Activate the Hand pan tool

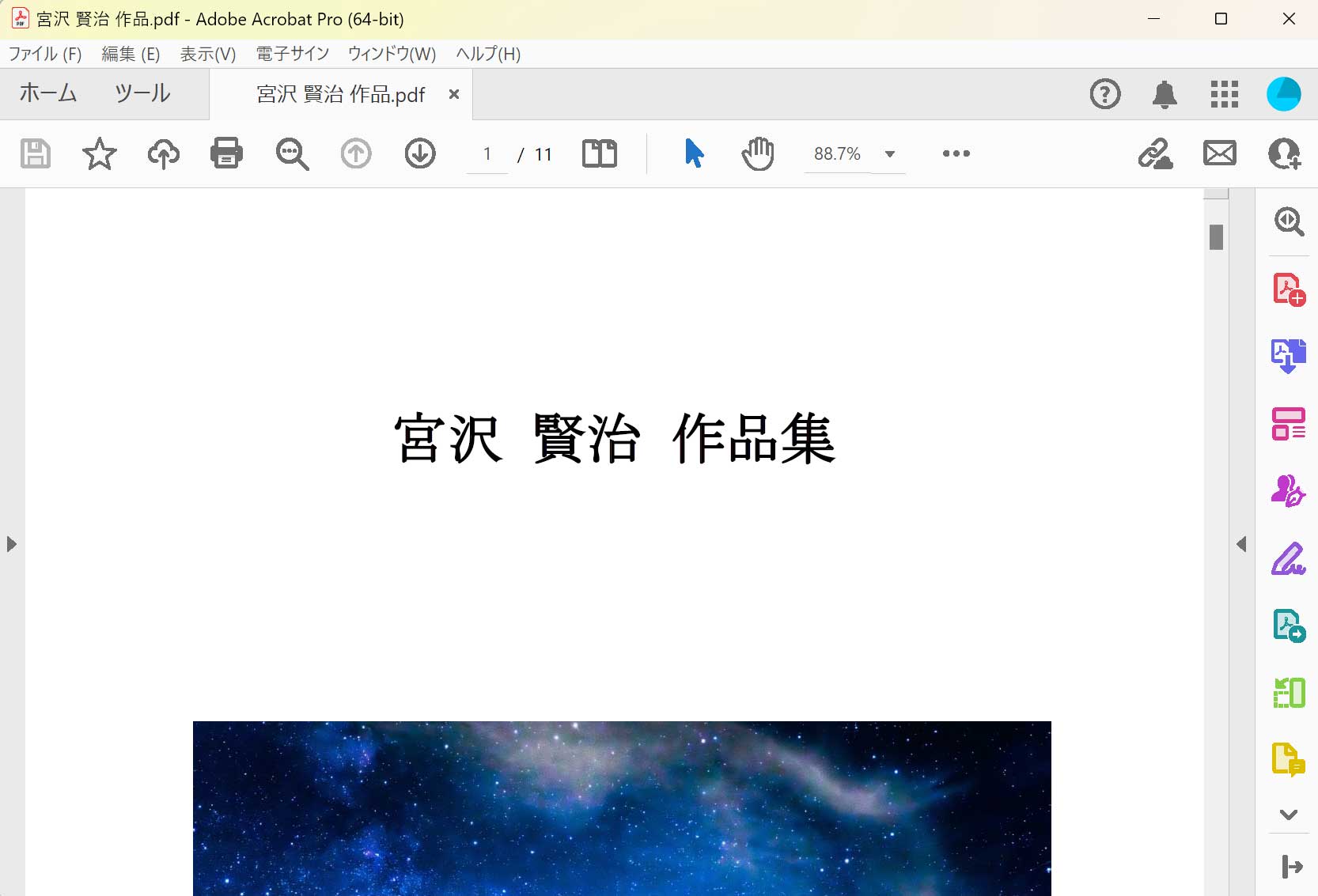758,153
